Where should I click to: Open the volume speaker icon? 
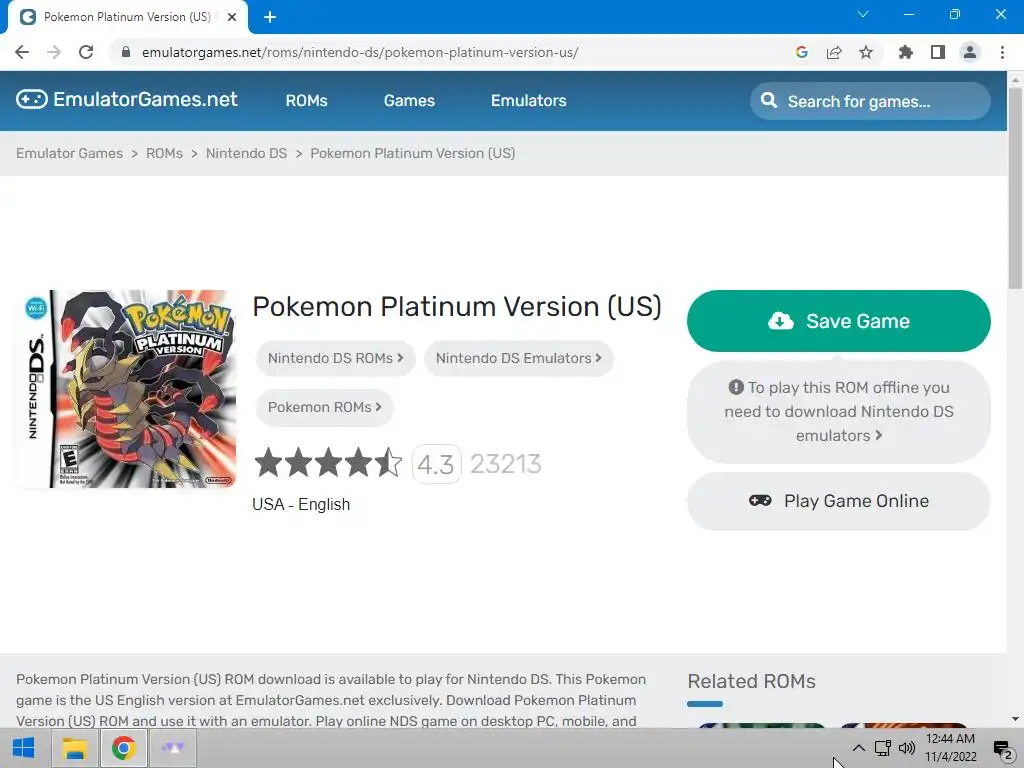(907, 748)
